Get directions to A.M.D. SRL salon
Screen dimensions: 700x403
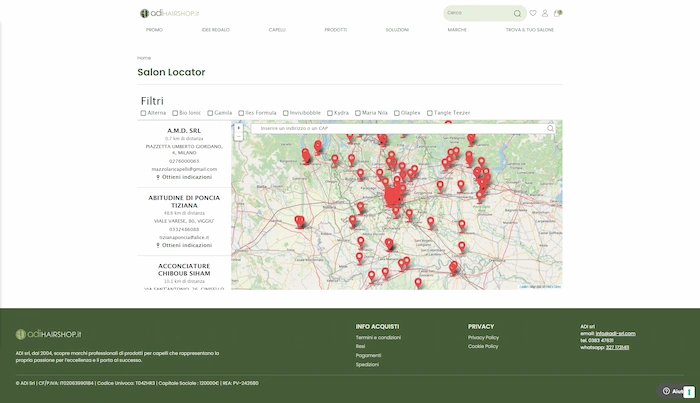coord(184,177)
